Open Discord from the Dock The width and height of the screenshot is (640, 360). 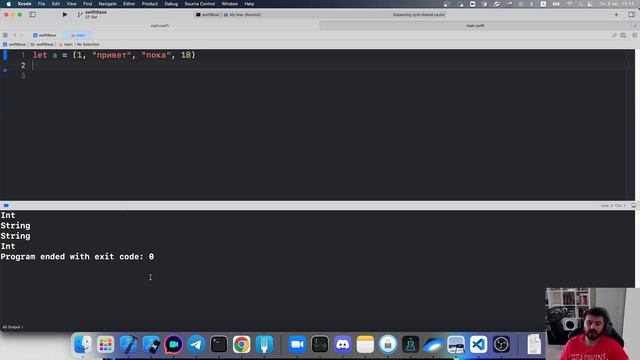[342, 344]
